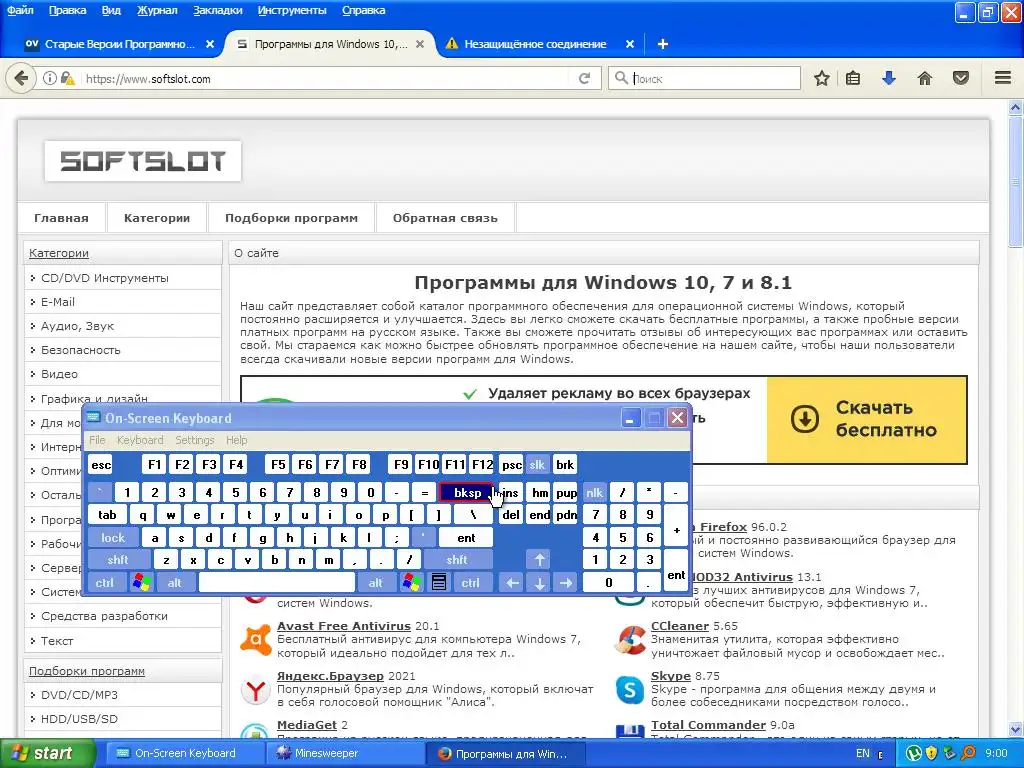The image size is (1024, 768).
Task: Open the Windows start button
Action: point(47,753)
